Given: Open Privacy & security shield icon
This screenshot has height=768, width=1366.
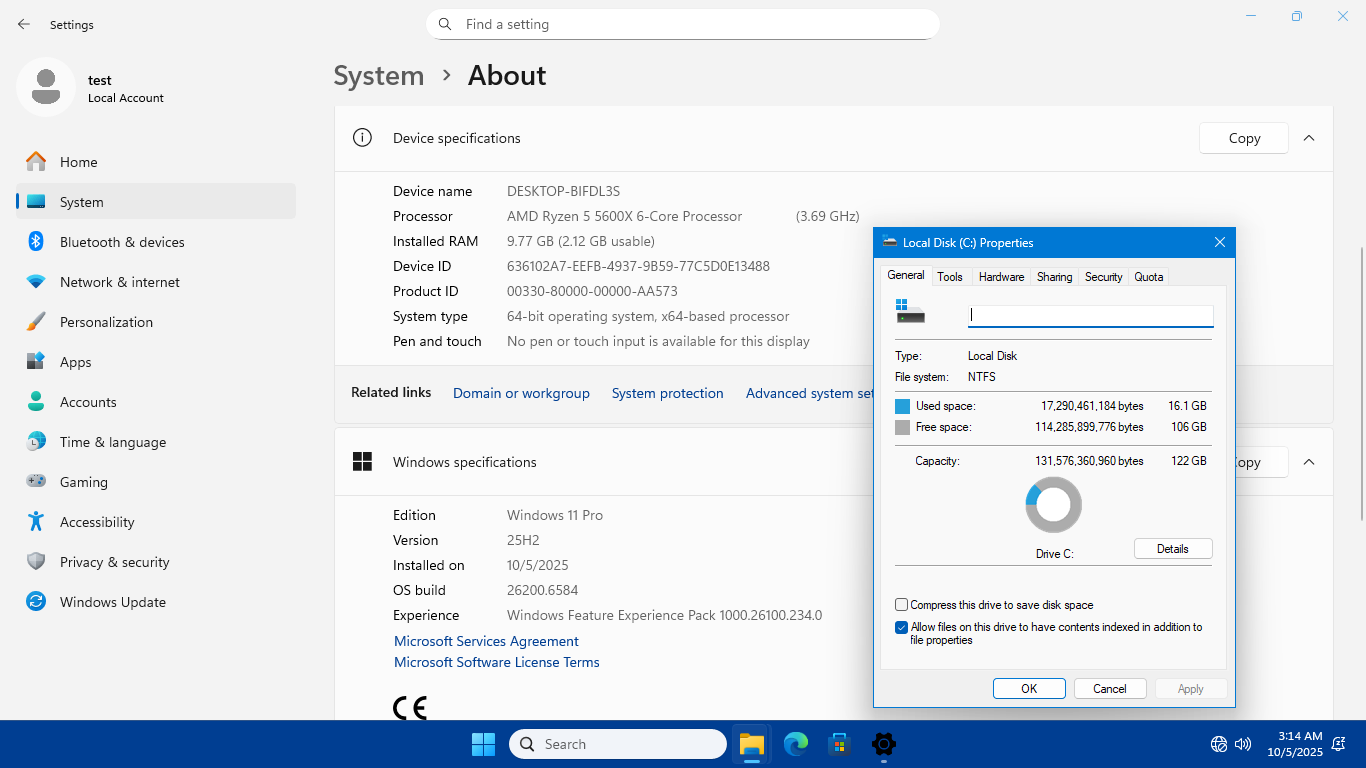Looking at the screenshot, I should tap(36, 562).
